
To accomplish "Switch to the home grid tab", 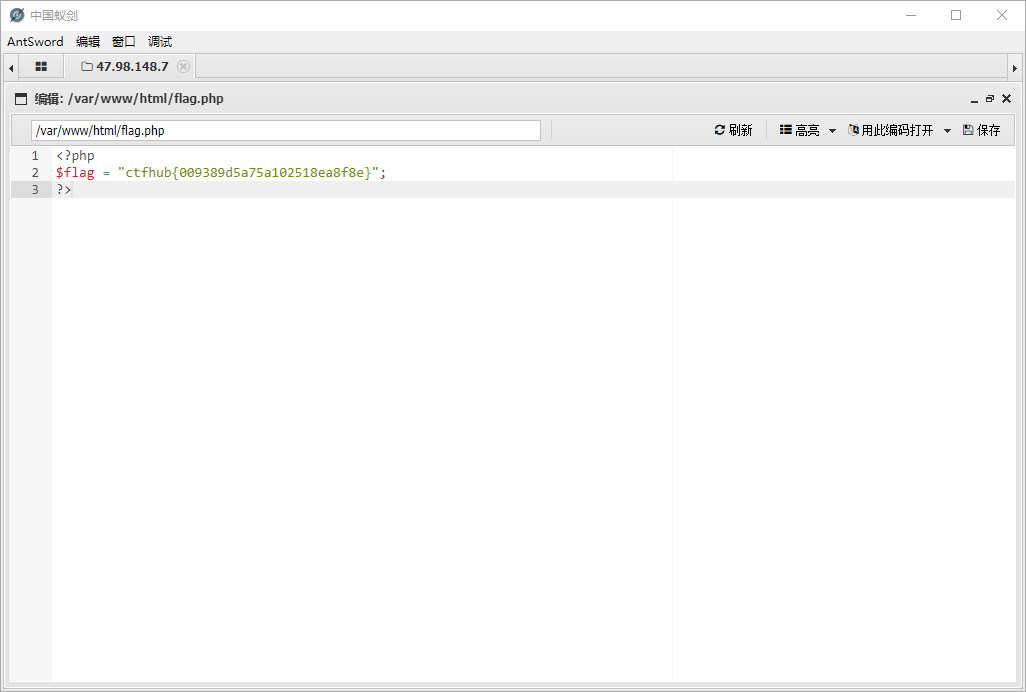I will [41, 67].
